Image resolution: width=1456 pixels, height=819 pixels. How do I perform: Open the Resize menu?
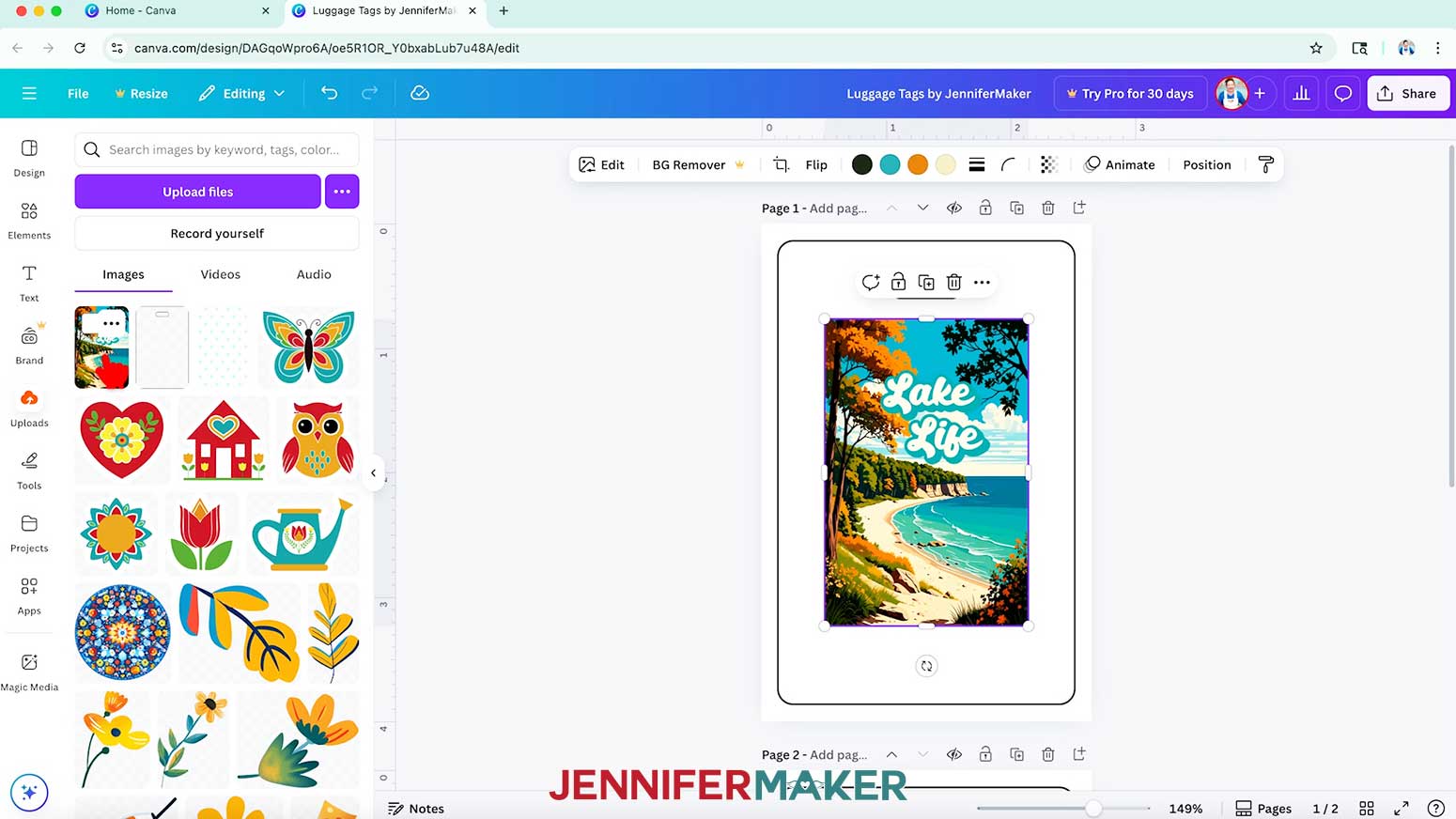pyautogui.click(x=141, y=93)
